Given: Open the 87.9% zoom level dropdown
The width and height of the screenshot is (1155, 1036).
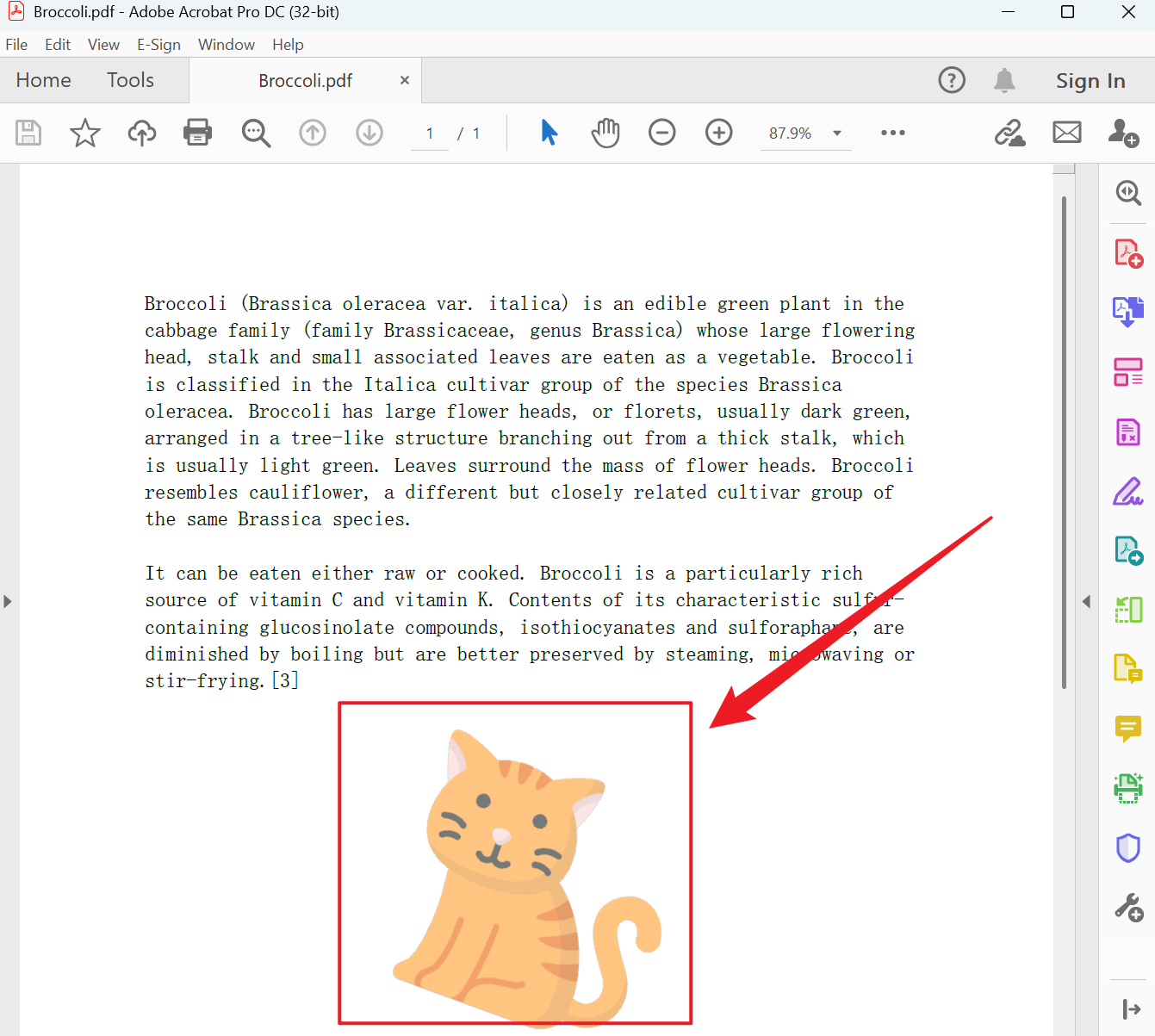Looking at the screenshot, I should coord(836,133).
